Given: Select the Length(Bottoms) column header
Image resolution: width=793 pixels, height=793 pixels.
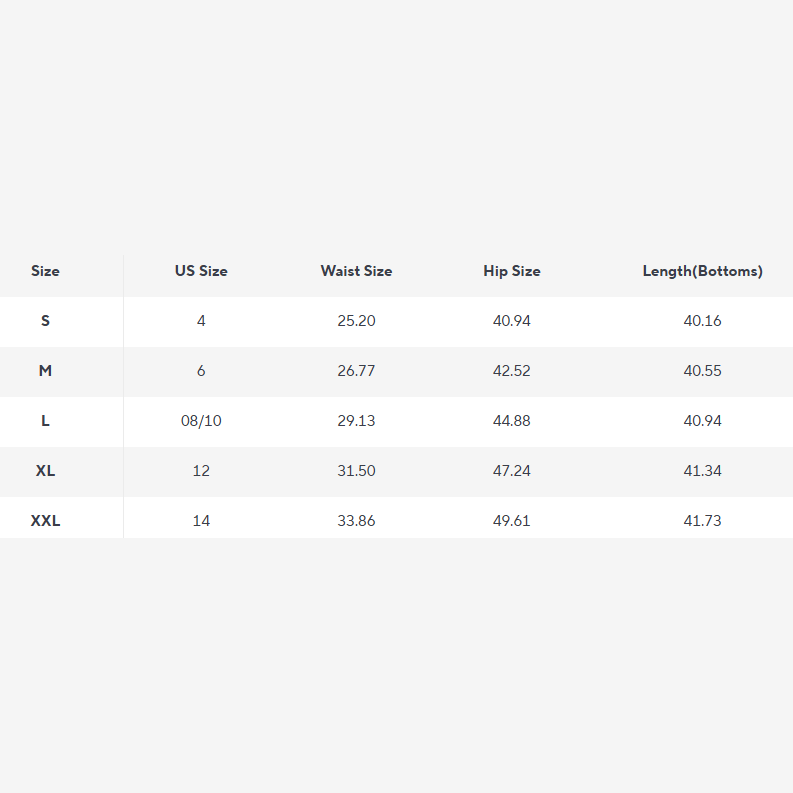Looking at the screenshot, I should tap(702, 271).
